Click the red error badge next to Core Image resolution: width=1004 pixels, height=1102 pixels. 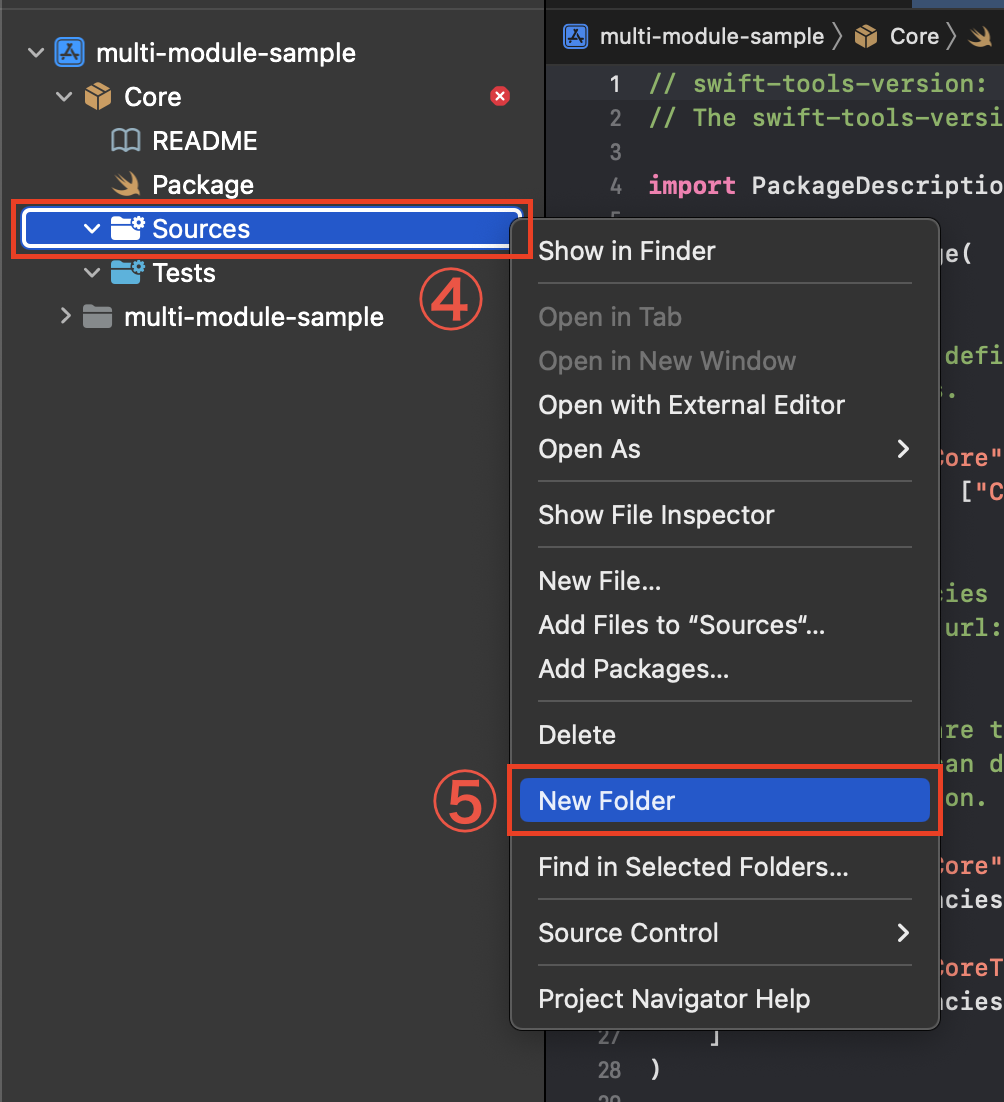(x=500, y=96)
